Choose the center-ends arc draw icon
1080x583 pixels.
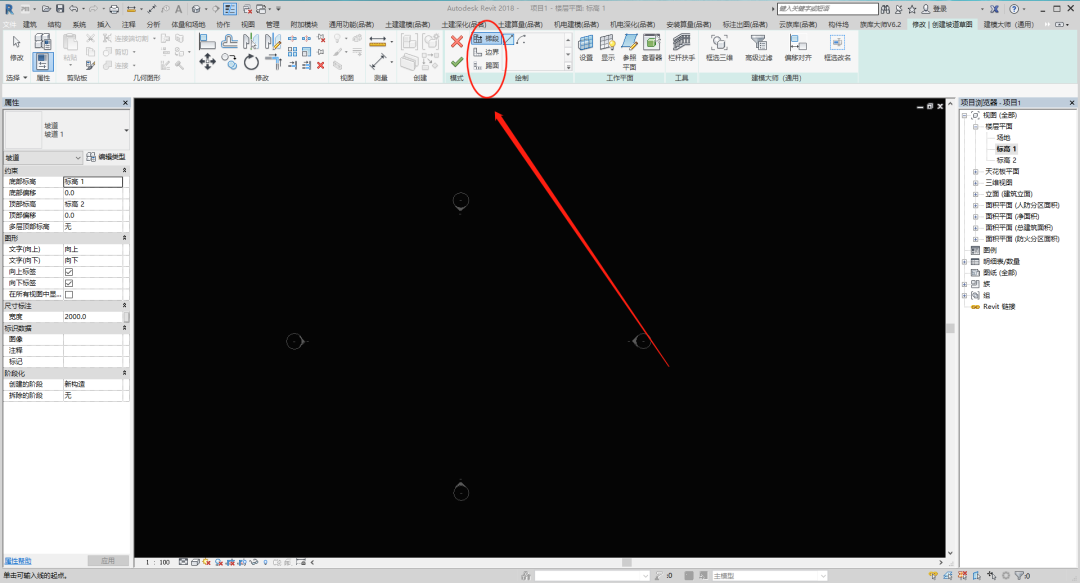click(521, 39)
